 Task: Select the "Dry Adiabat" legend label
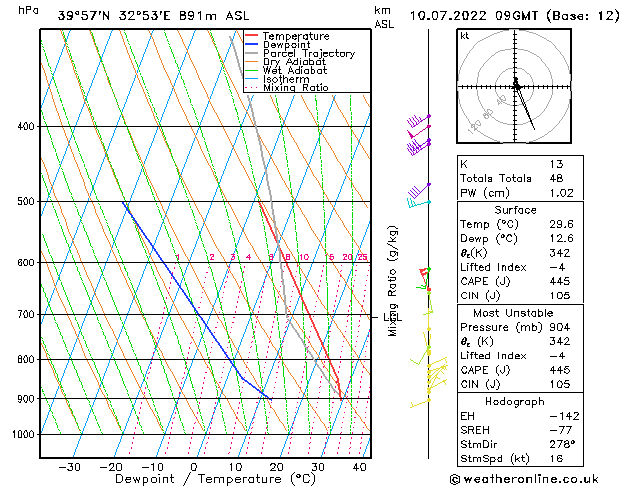(x=294, y=62)
